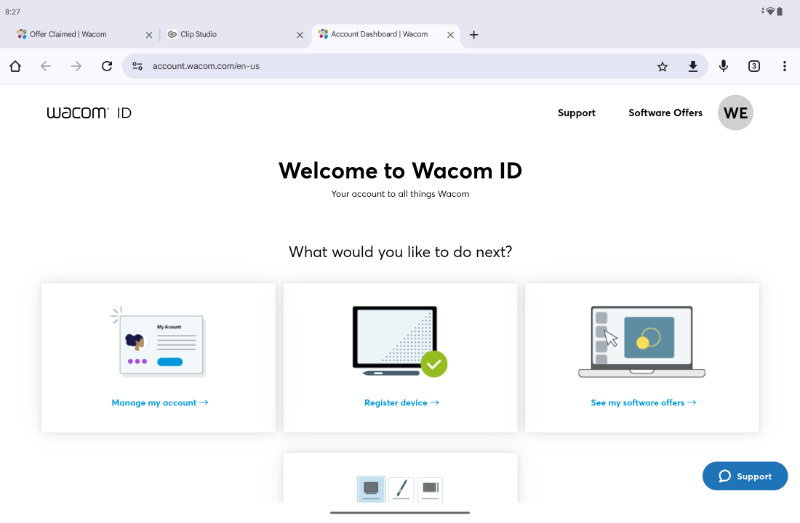
Task: Click the laptop software illustration
Action: coord(642,341)
